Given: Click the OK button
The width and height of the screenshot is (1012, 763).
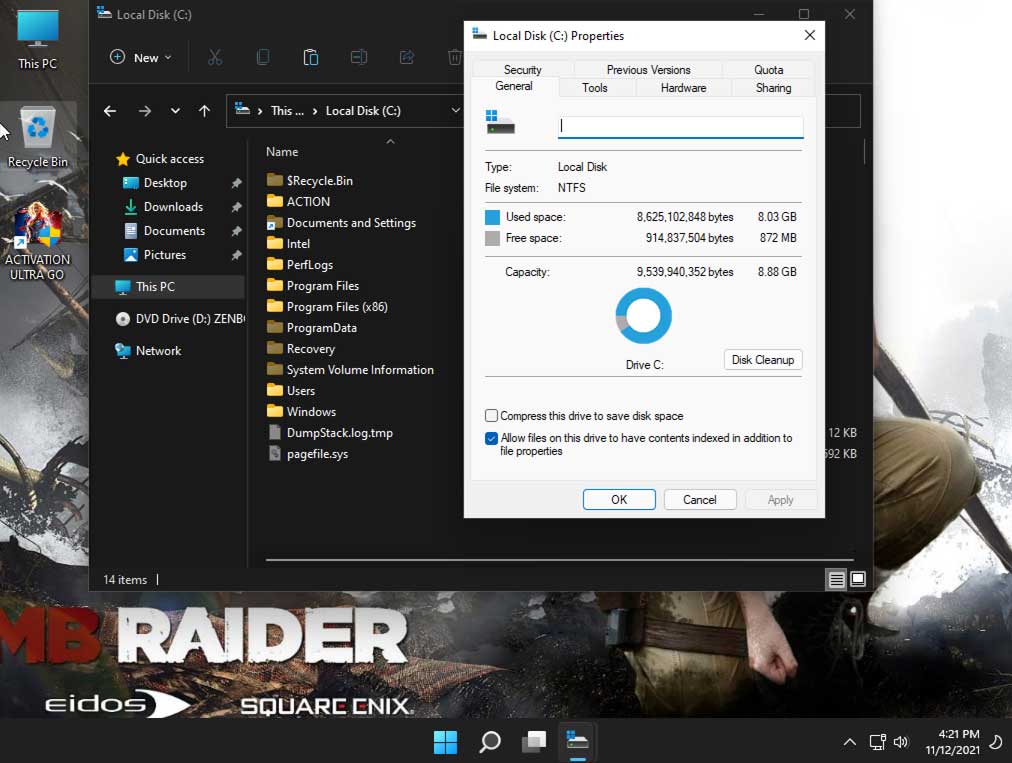Looking at the screenshot, I should coord(619,500).
